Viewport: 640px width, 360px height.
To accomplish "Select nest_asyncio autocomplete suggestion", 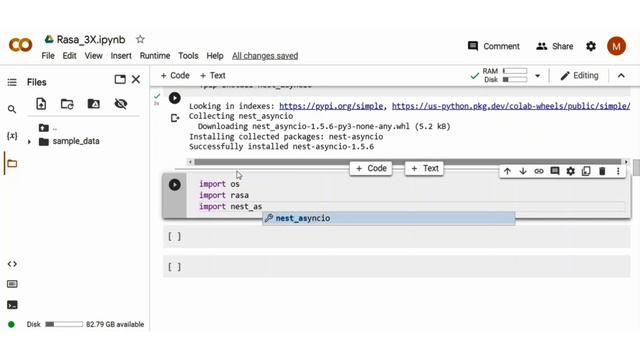I will click(389, 218).
